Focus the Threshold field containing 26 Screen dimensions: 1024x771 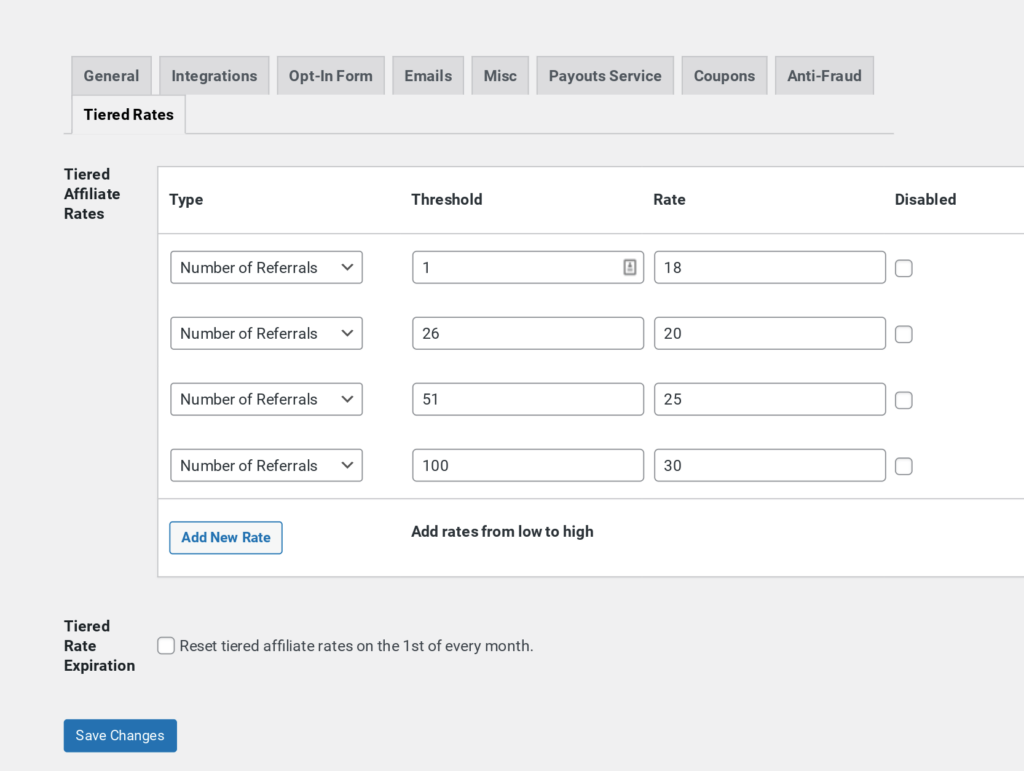pos(528,334)
